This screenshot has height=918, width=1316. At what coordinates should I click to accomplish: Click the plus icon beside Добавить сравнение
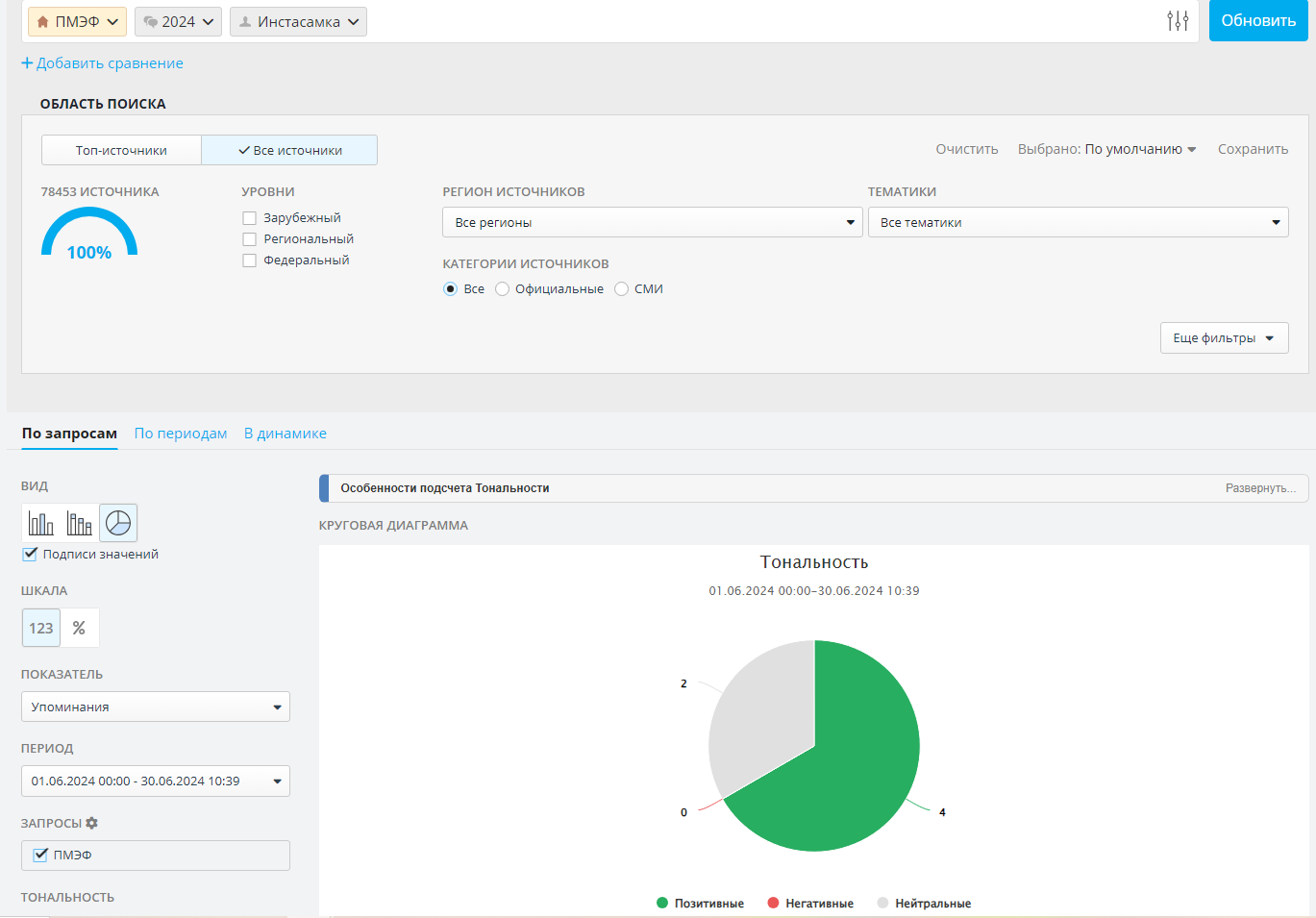27,63
